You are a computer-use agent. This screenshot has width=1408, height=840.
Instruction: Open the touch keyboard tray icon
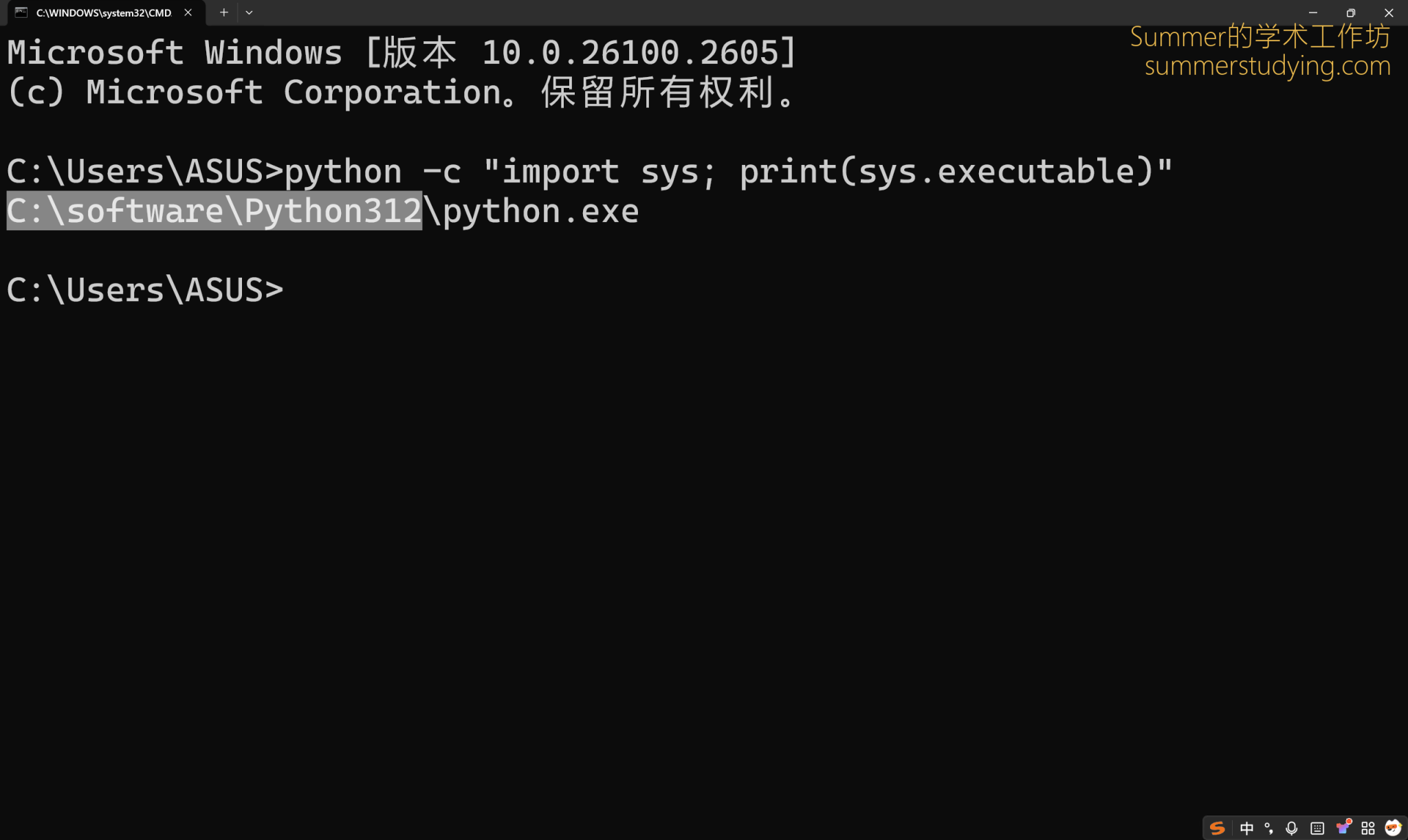coord(1317,828)
